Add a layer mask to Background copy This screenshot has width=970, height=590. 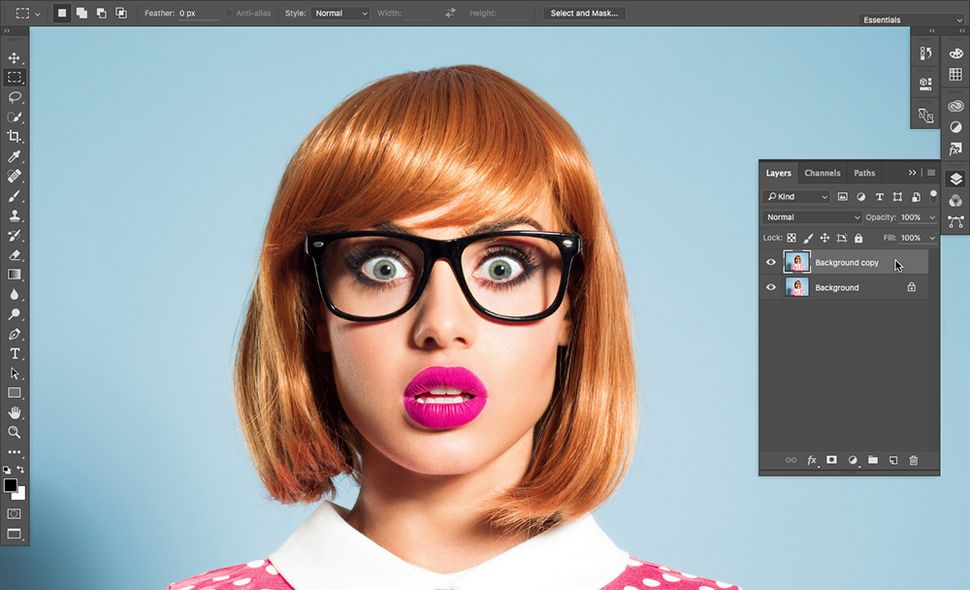[831, 460]
